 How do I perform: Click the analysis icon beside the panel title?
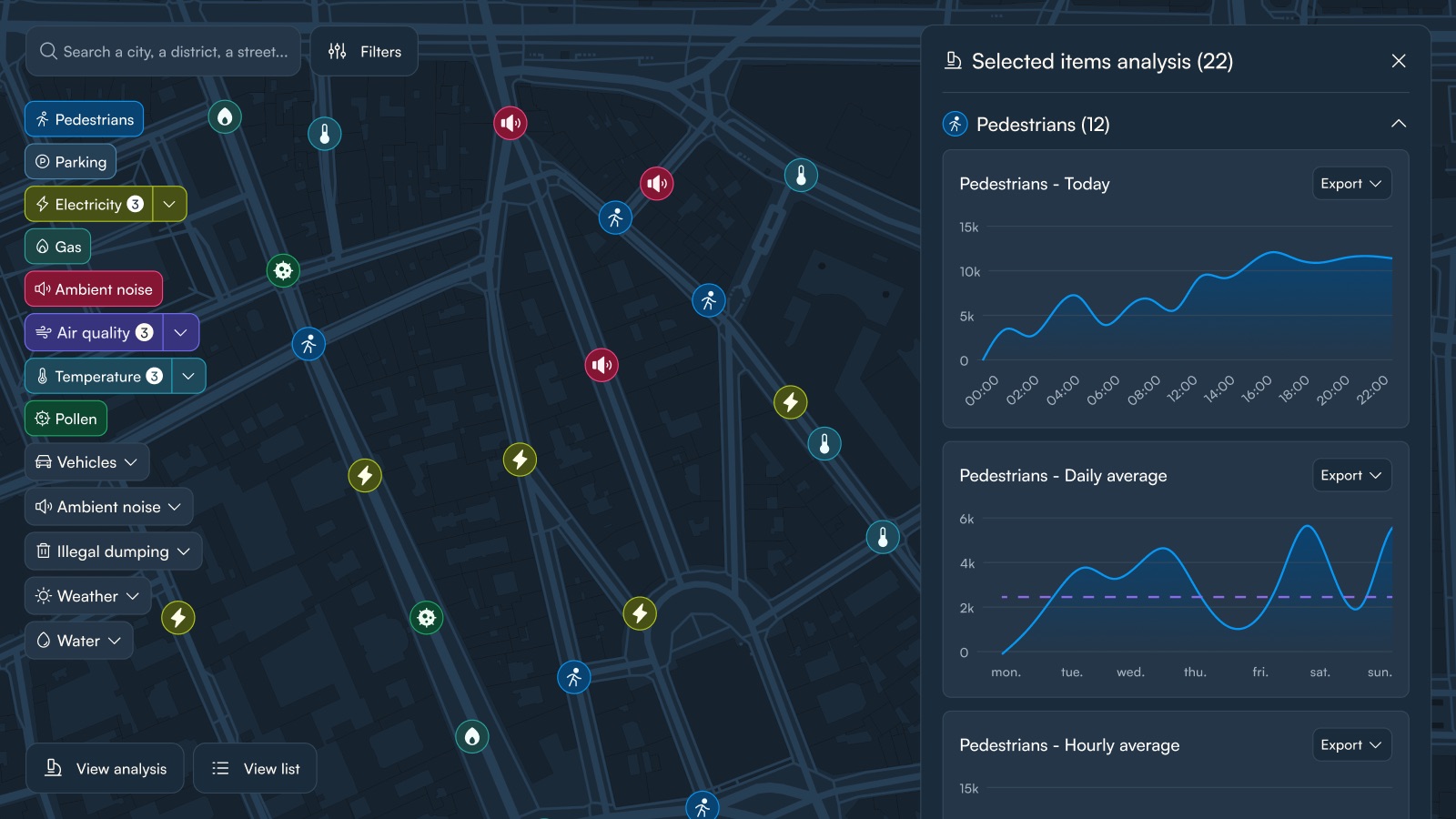tap(954, 61)
